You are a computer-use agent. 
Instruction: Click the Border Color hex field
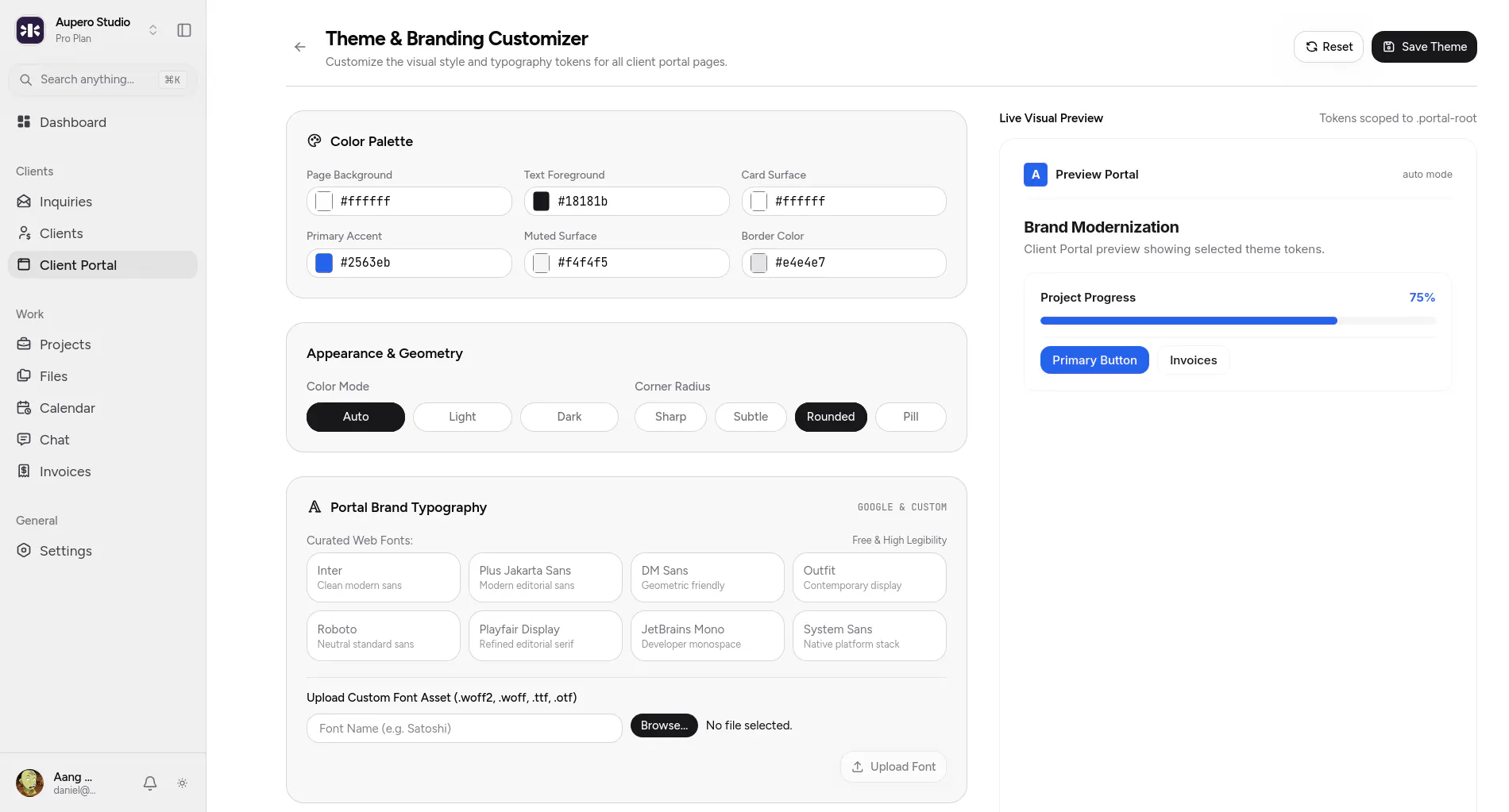pyautogui.click(x=843, y=263)
